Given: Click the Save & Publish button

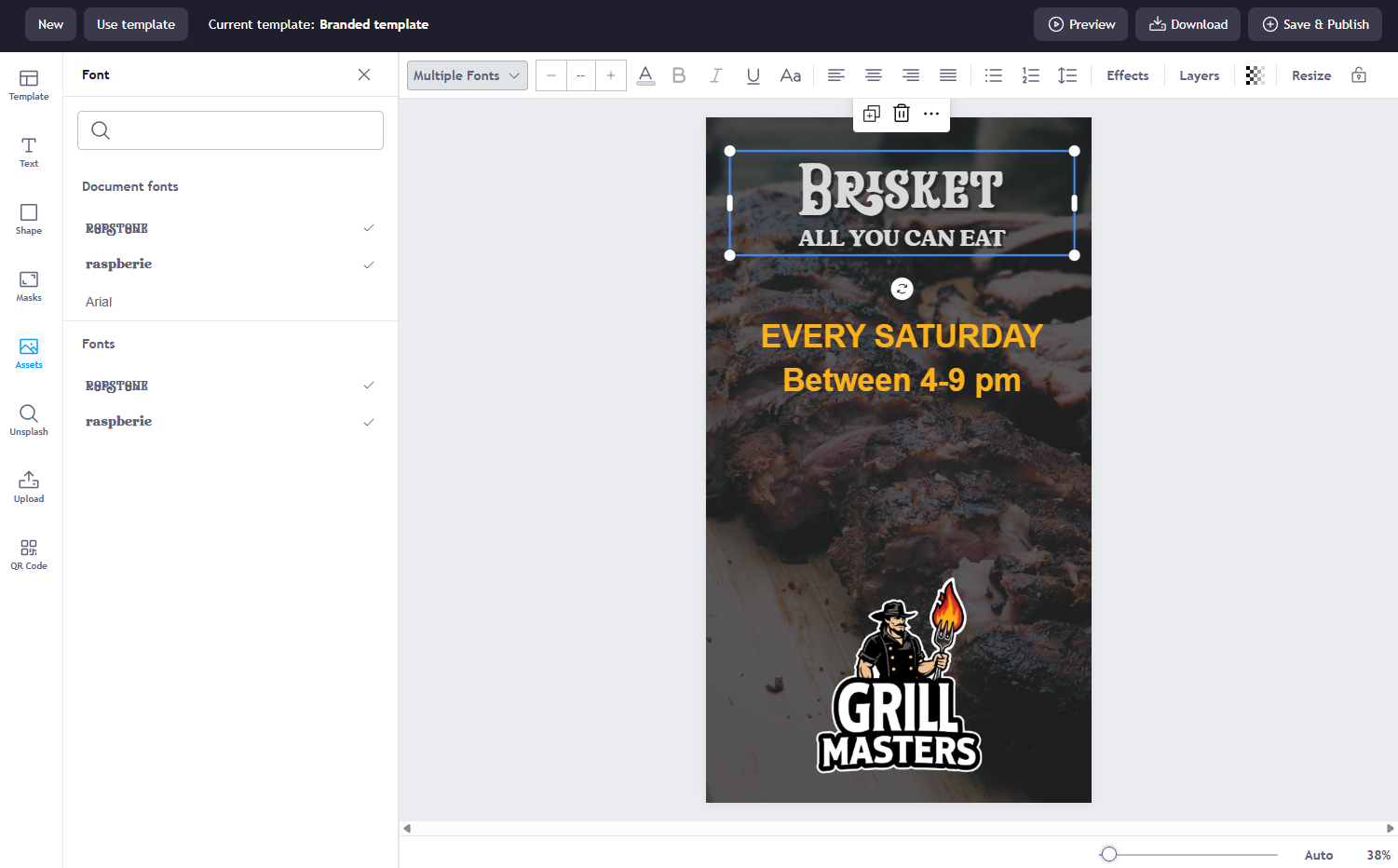Looking at the screenshot, I should tap(1315, 24).
